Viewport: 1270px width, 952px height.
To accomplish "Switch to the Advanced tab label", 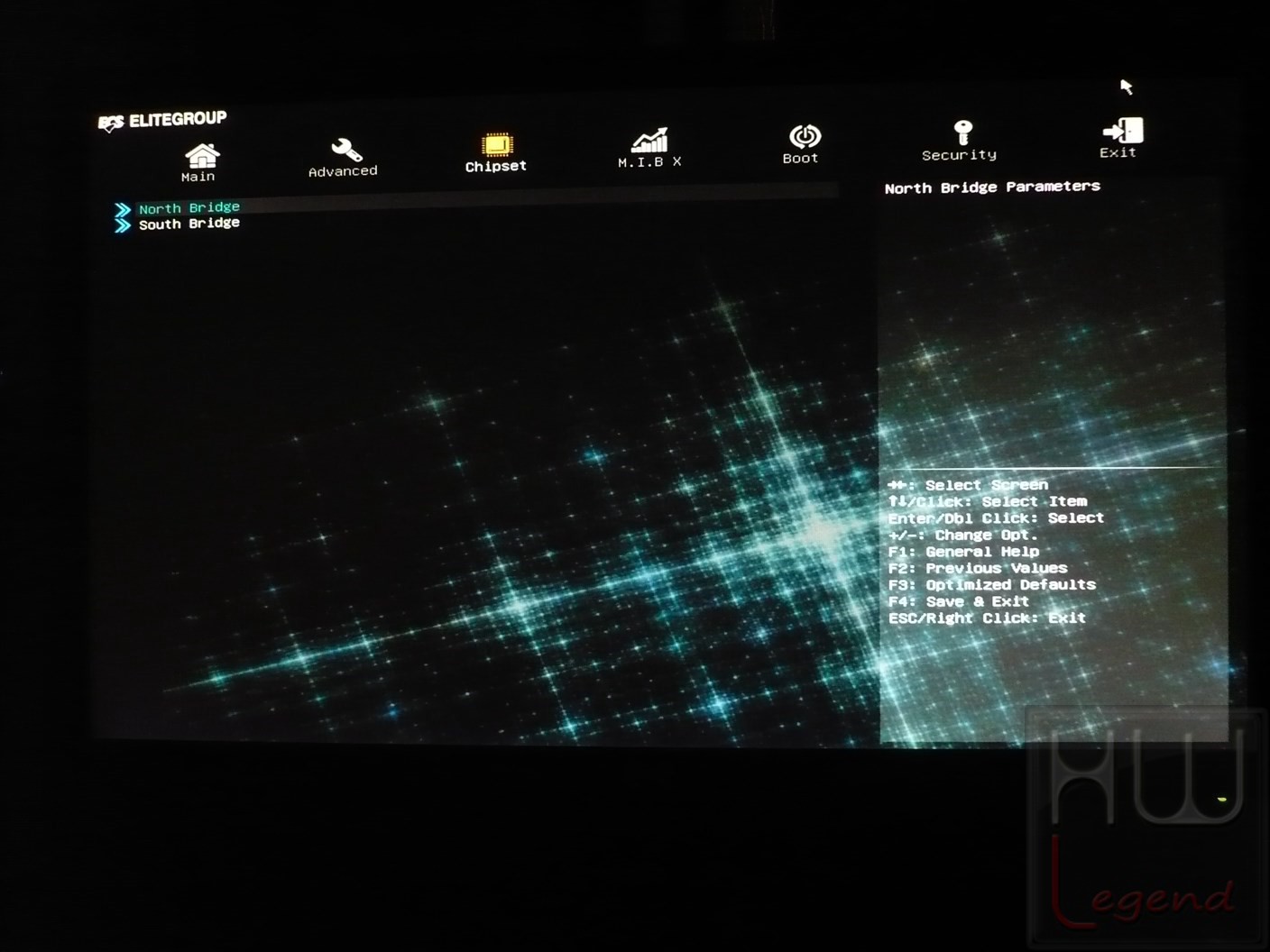I will coord(343,171).
